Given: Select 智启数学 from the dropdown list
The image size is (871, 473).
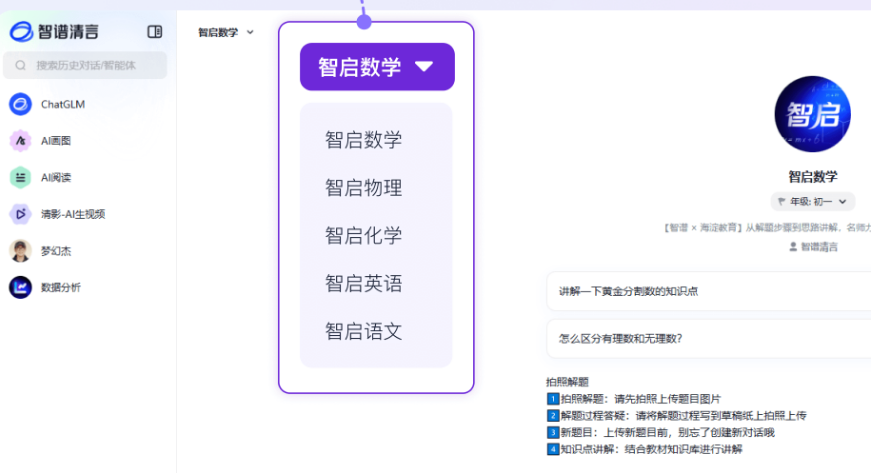Looking at the screenshot, I should tap(363, 140).
